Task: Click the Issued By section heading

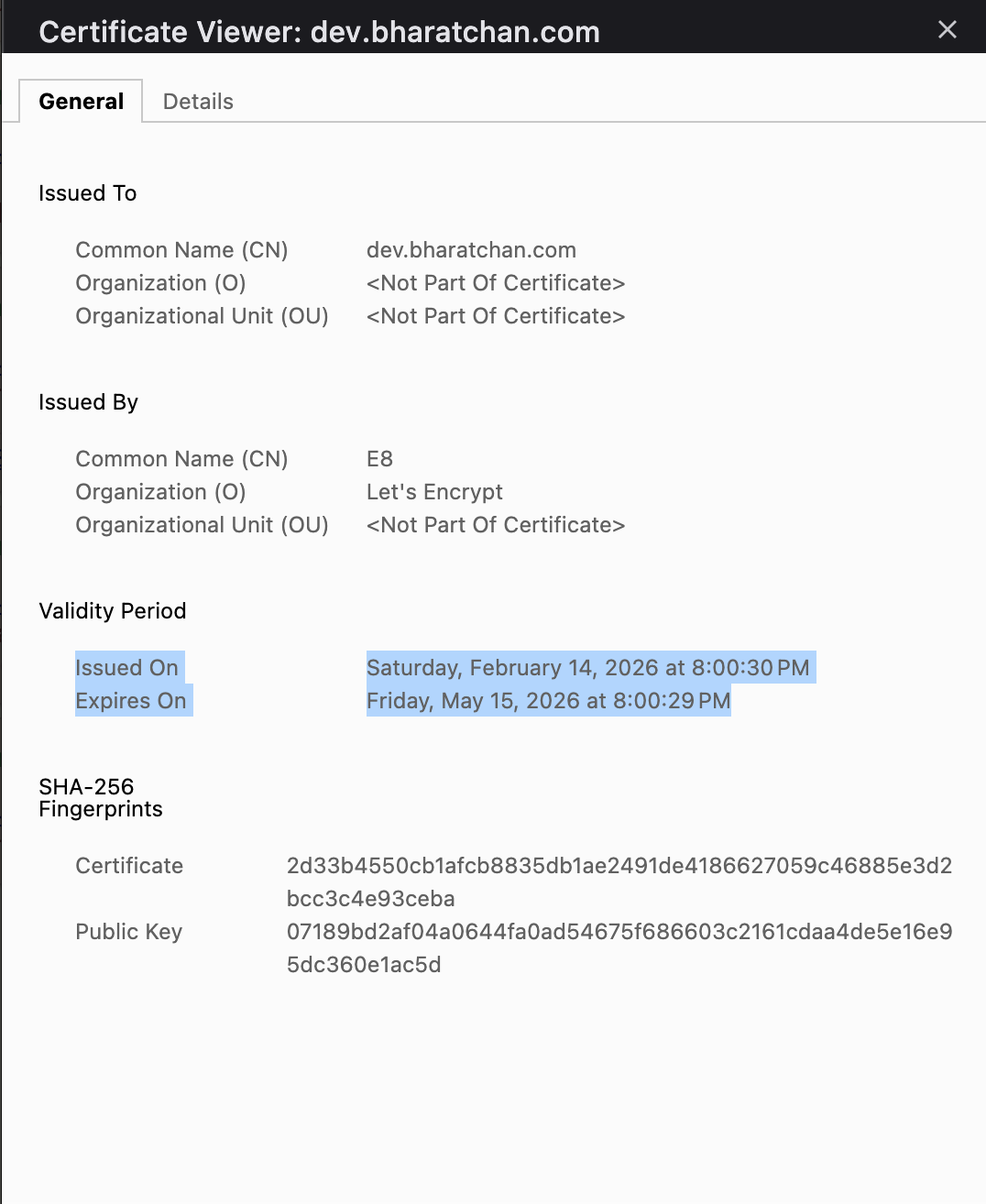Action: point(88,402)
